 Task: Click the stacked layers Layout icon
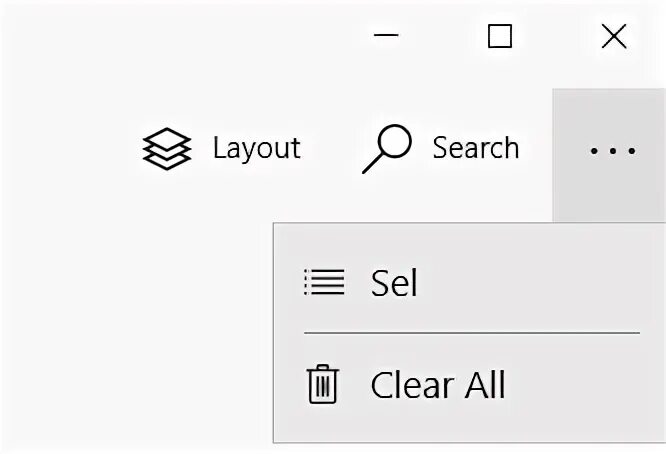point(166,149)
